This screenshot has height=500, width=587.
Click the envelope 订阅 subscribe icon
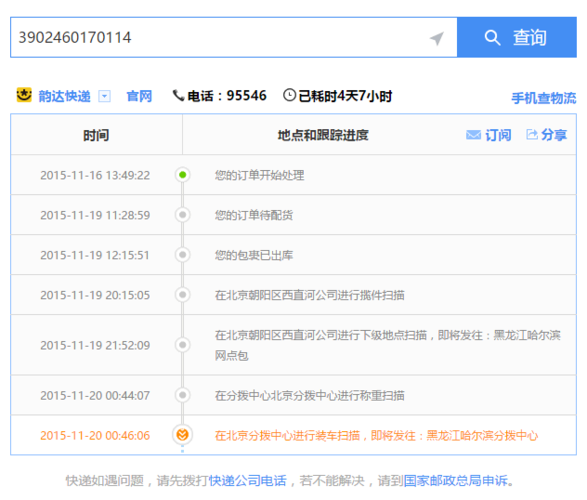pos(473,134)
